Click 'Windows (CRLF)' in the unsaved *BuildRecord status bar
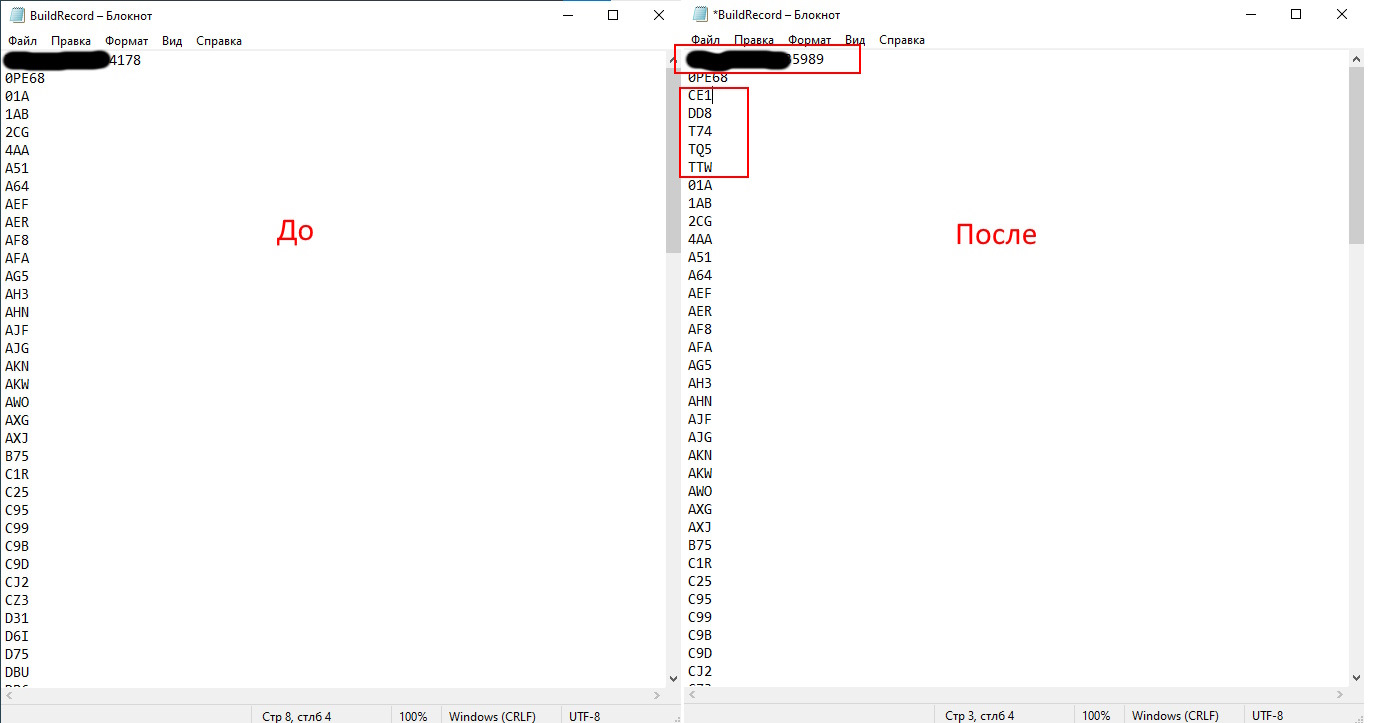Viewport: 1373px width, 723px height. pos(1175,715)
